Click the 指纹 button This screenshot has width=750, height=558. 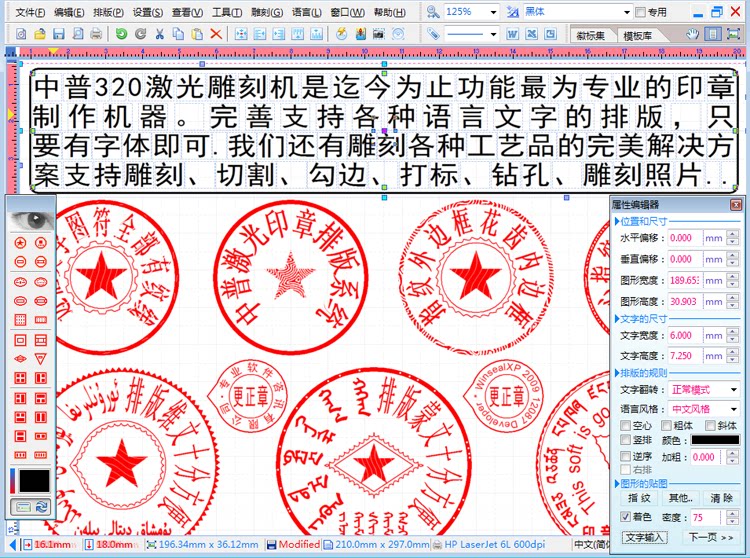[639, 498]
